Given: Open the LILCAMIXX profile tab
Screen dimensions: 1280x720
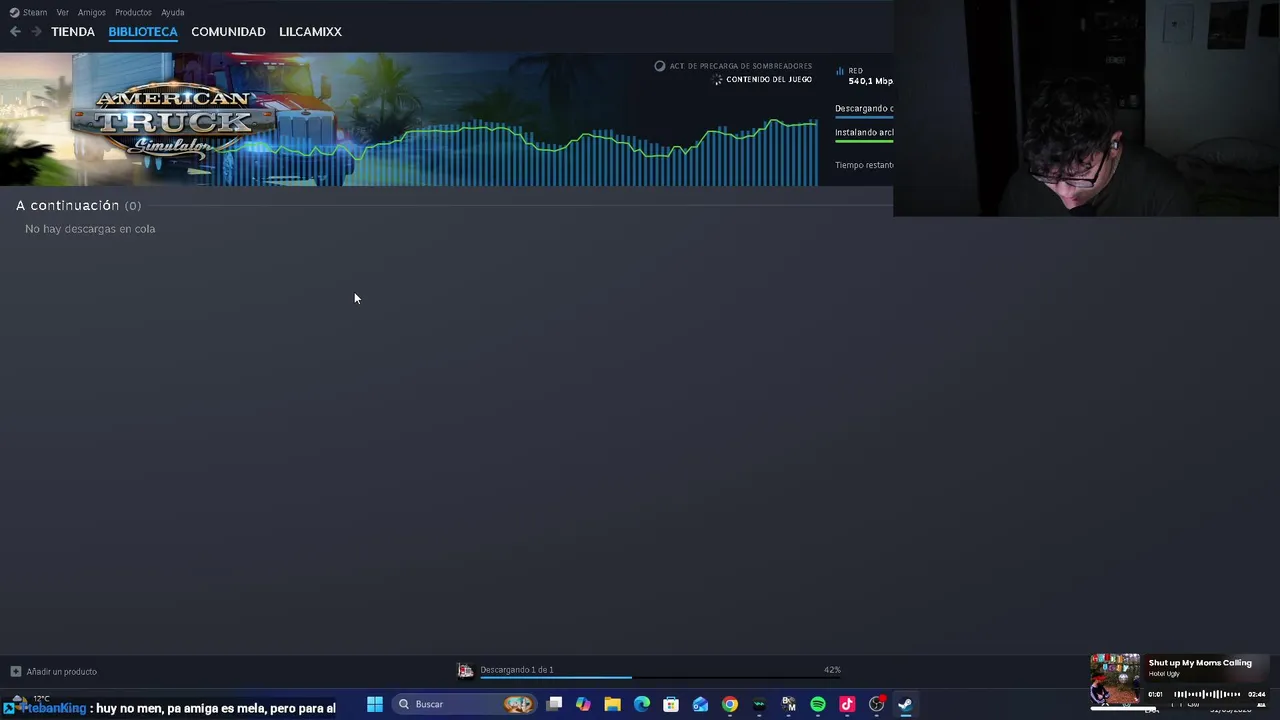Looking at the screenshot, I should (310, 32).
